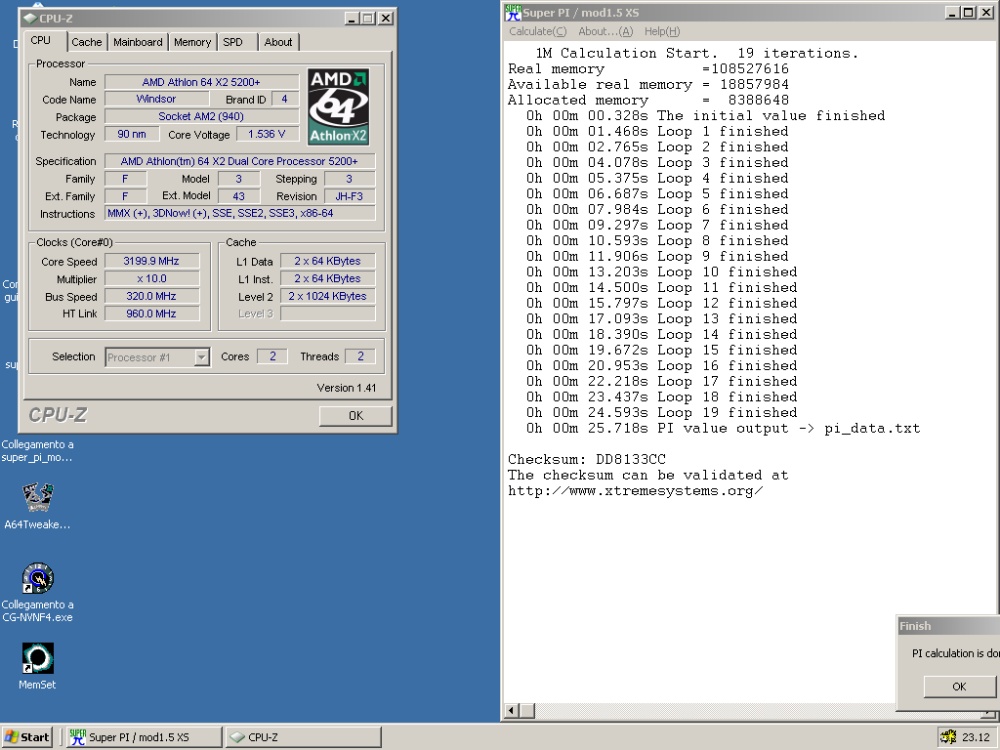Click the Bus Speed value 320.0 MHz
Image resolution: width=1000 pixels, height=750 pixels.
coord(152,296)
